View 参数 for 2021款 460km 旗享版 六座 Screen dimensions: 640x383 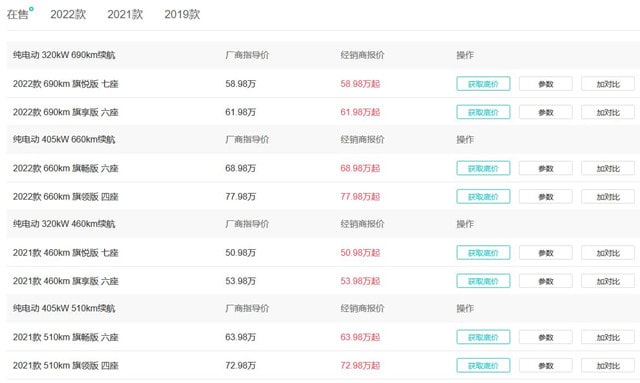point(546,281)
